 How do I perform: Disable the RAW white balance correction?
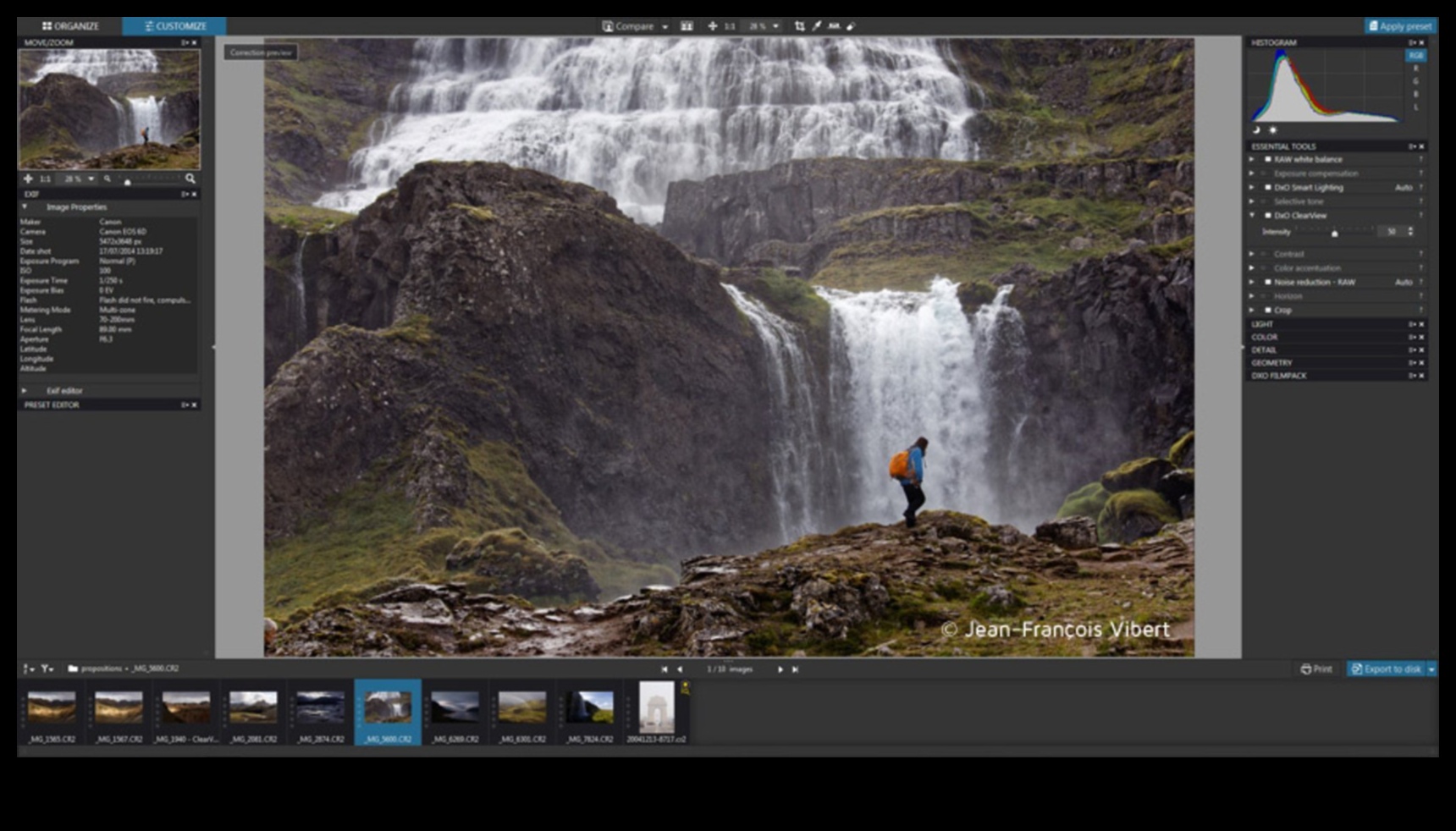coord(1268,159)
